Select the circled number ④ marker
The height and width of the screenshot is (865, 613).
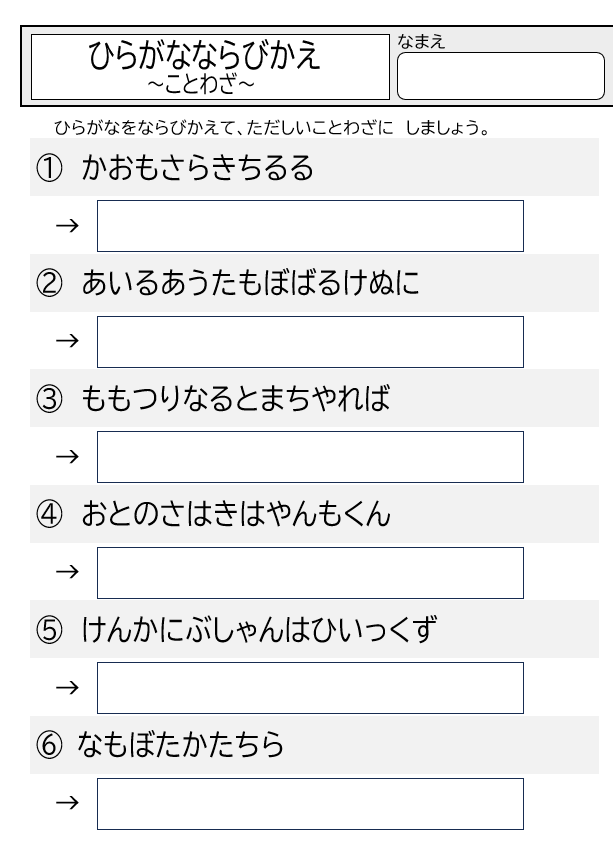(x=49, y=514)
